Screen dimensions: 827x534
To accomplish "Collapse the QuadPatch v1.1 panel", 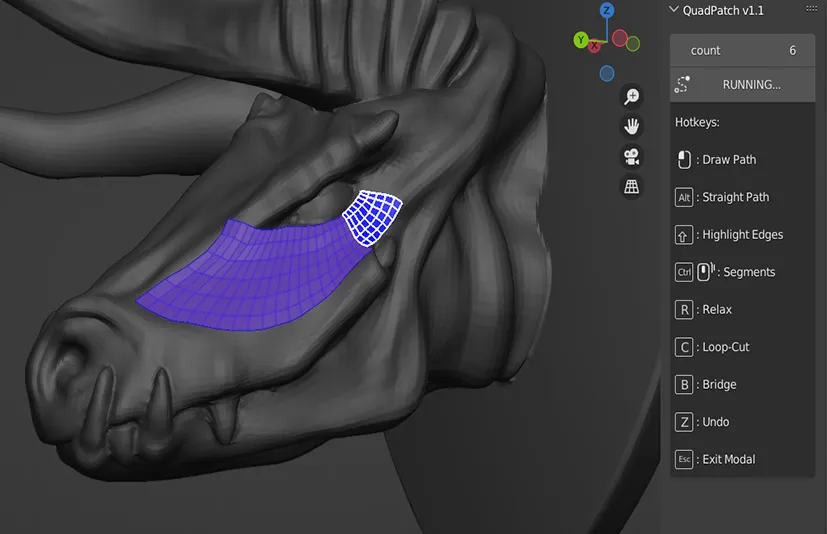I will tap(674, 9).
